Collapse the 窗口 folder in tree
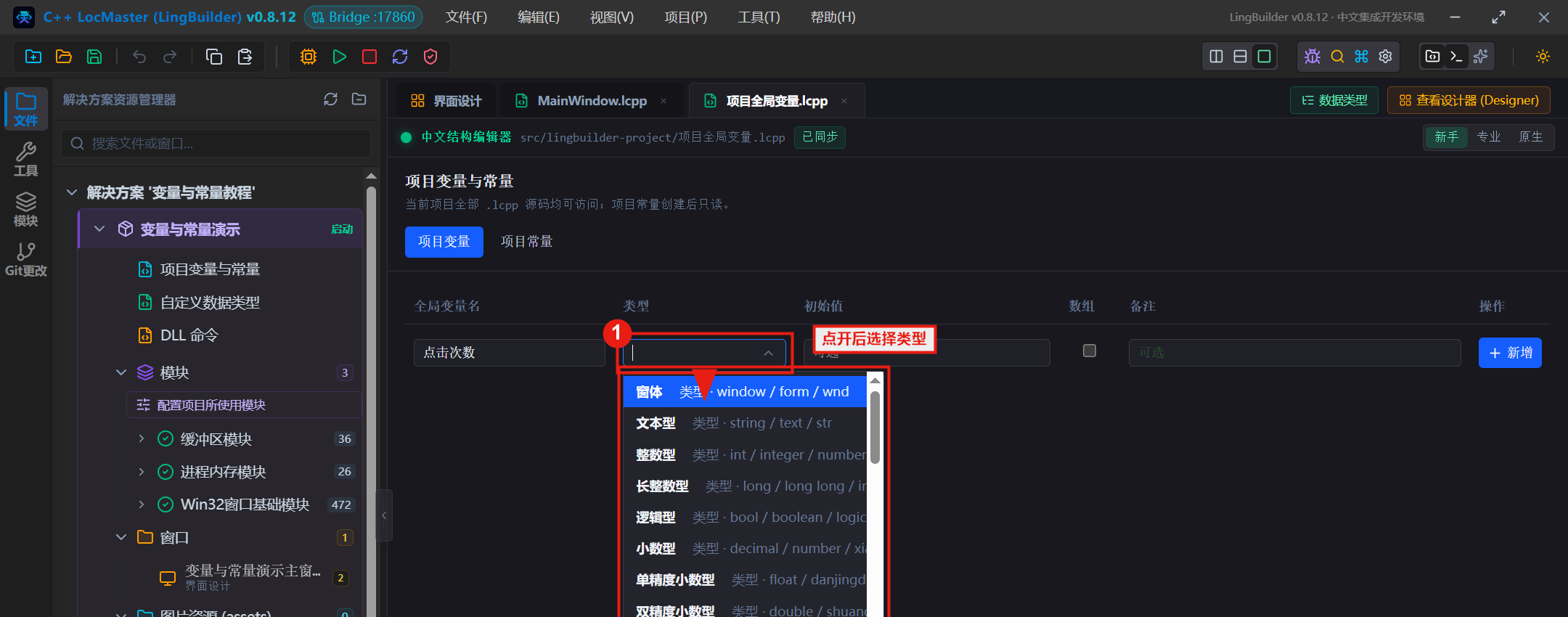The height and width of the screenshot is (617, 1568). (x=121, y=537)
